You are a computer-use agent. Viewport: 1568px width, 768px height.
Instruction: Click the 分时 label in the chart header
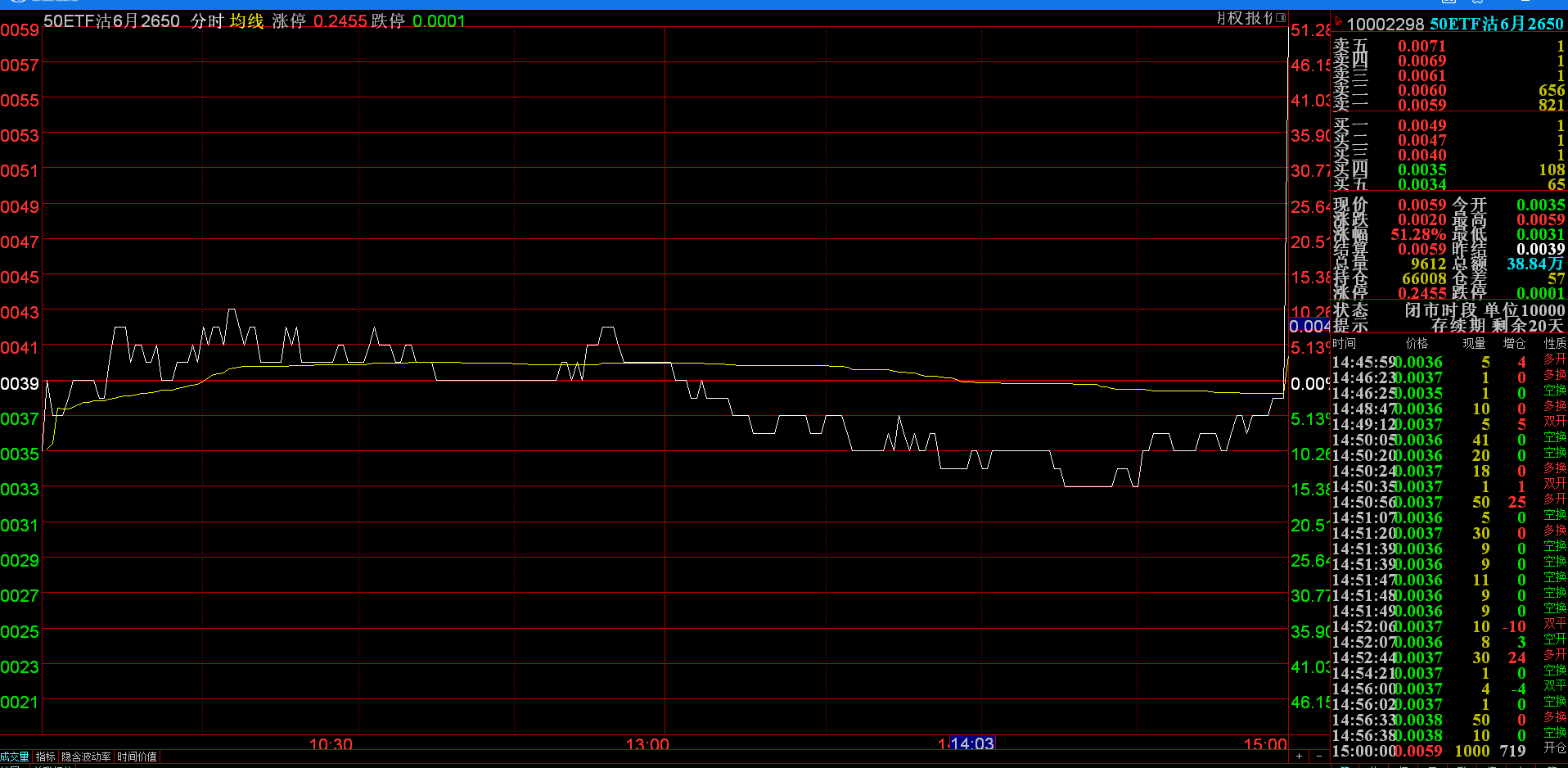click(207, 21)
